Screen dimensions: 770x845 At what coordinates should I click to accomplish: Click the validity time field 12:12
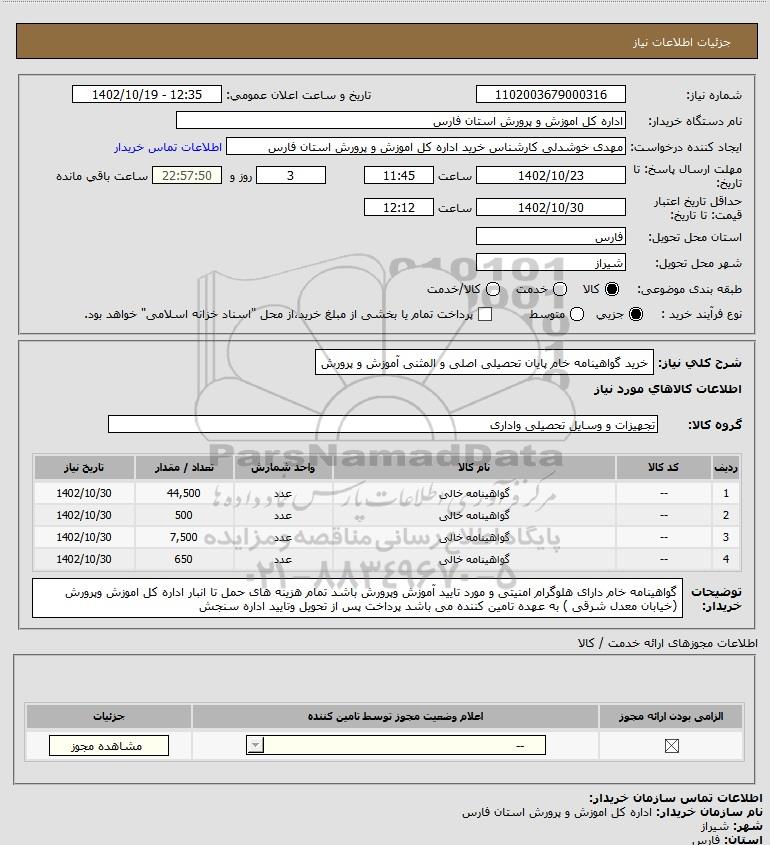[399, 207]
